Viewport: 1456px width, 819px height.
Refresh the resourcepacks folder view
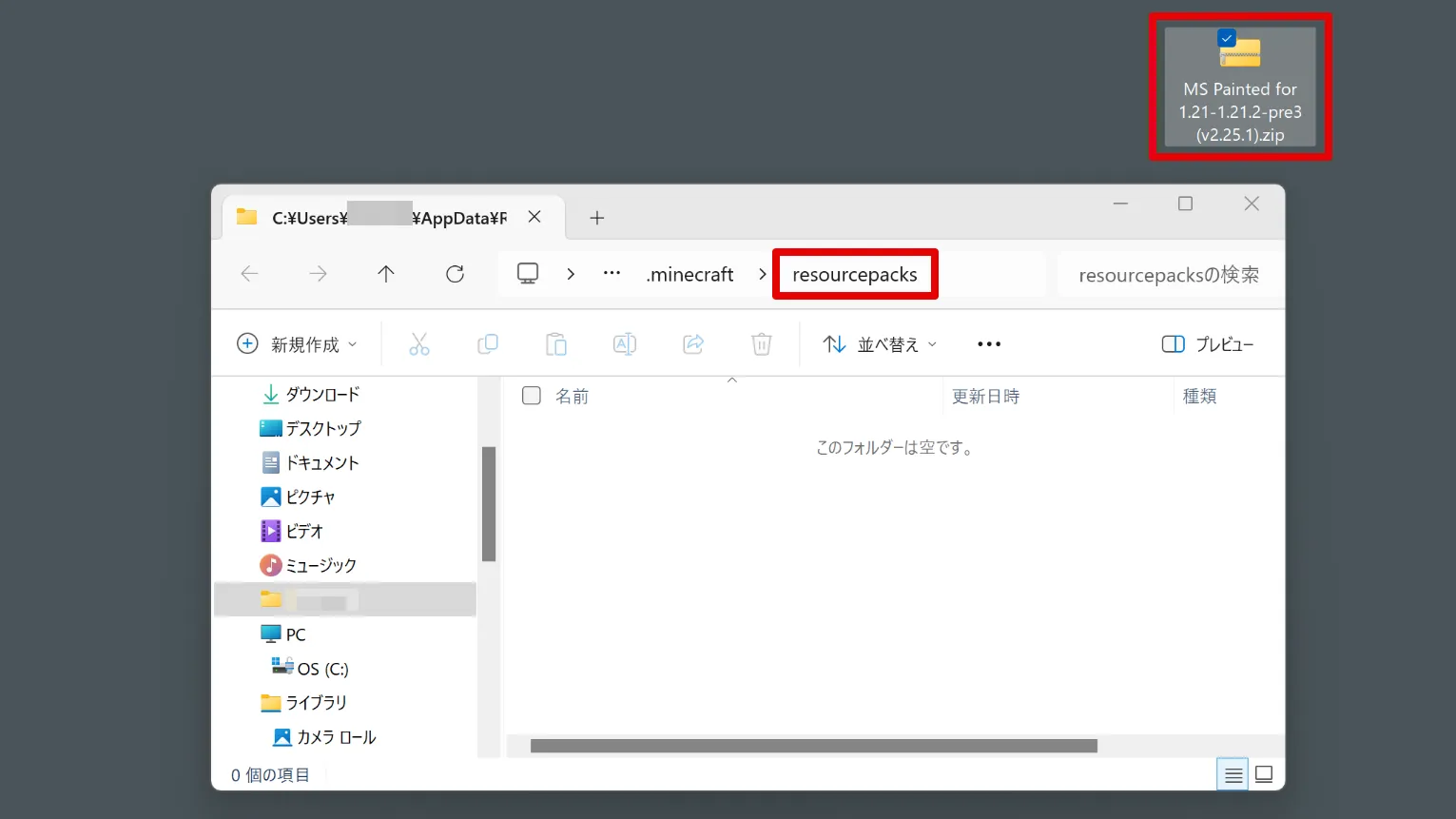[455, 274]
